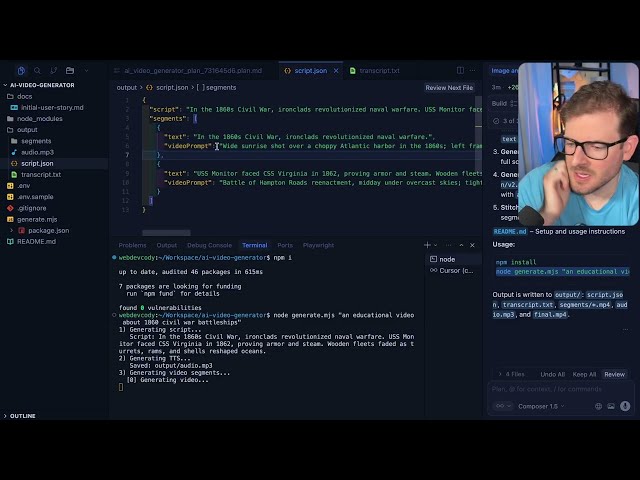Switch to the Ports panel tab

285,245
